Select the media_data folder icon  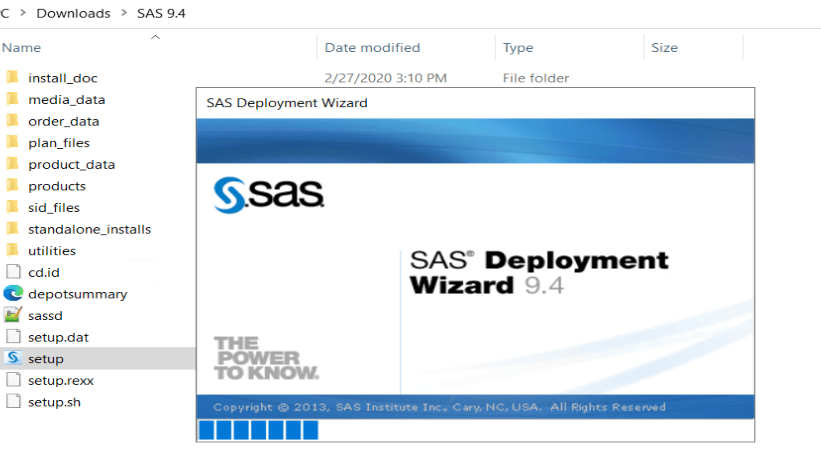[13, 99]
